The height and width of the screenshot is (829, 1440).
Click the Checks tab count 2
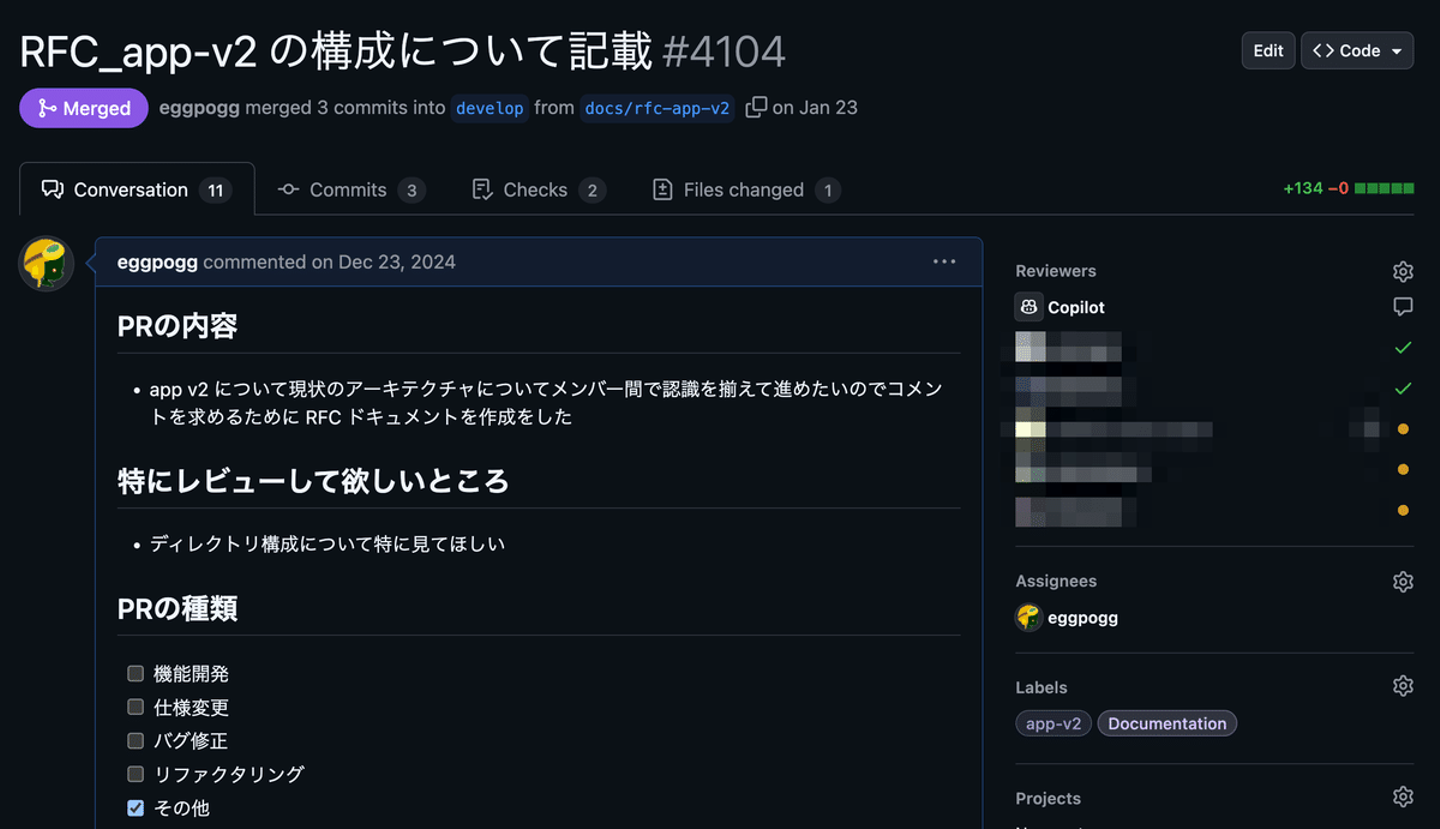(x=592, y=190)
